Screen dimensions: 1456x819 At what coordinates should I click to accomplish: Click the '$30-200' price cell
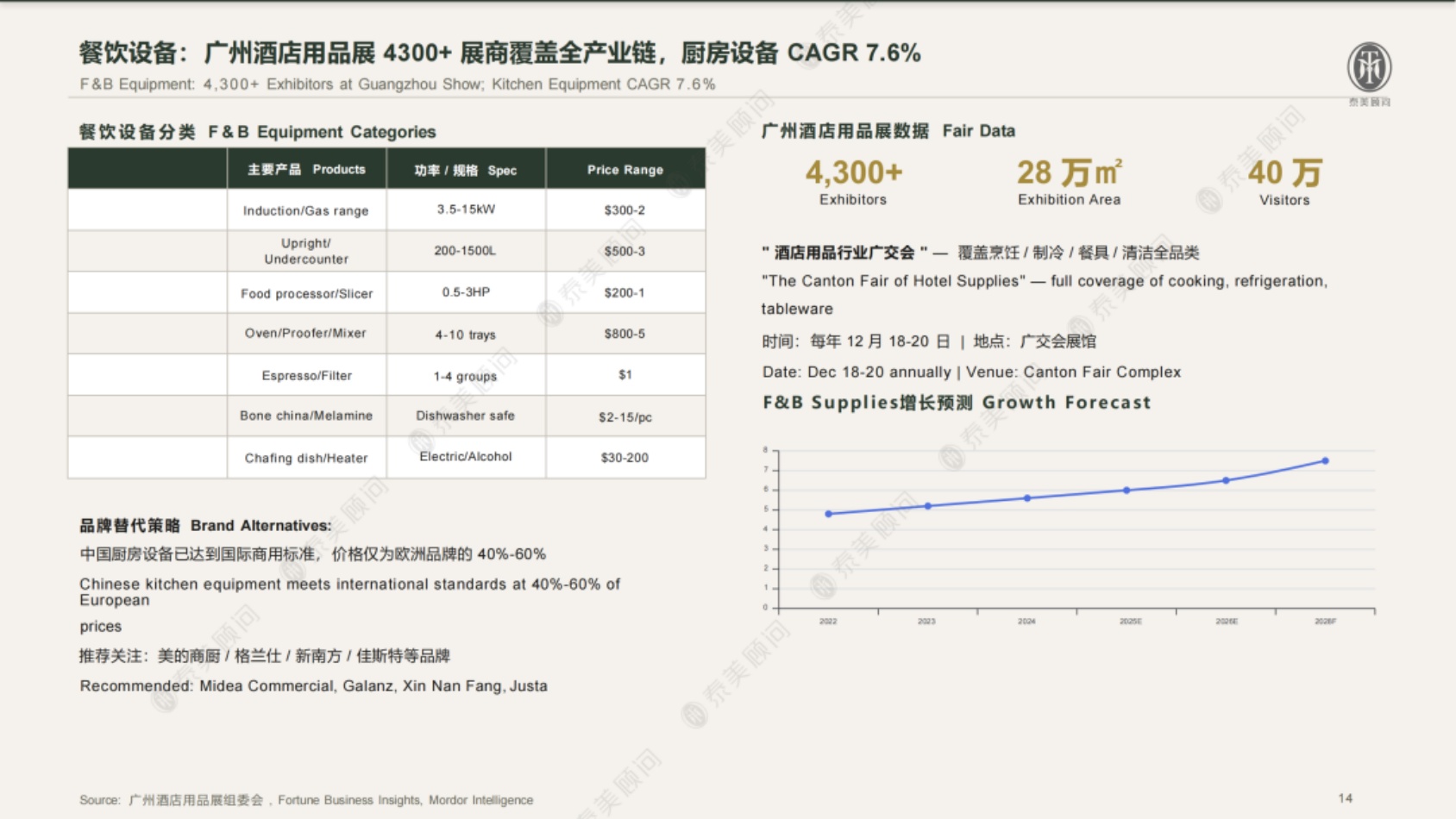(625, 458)
